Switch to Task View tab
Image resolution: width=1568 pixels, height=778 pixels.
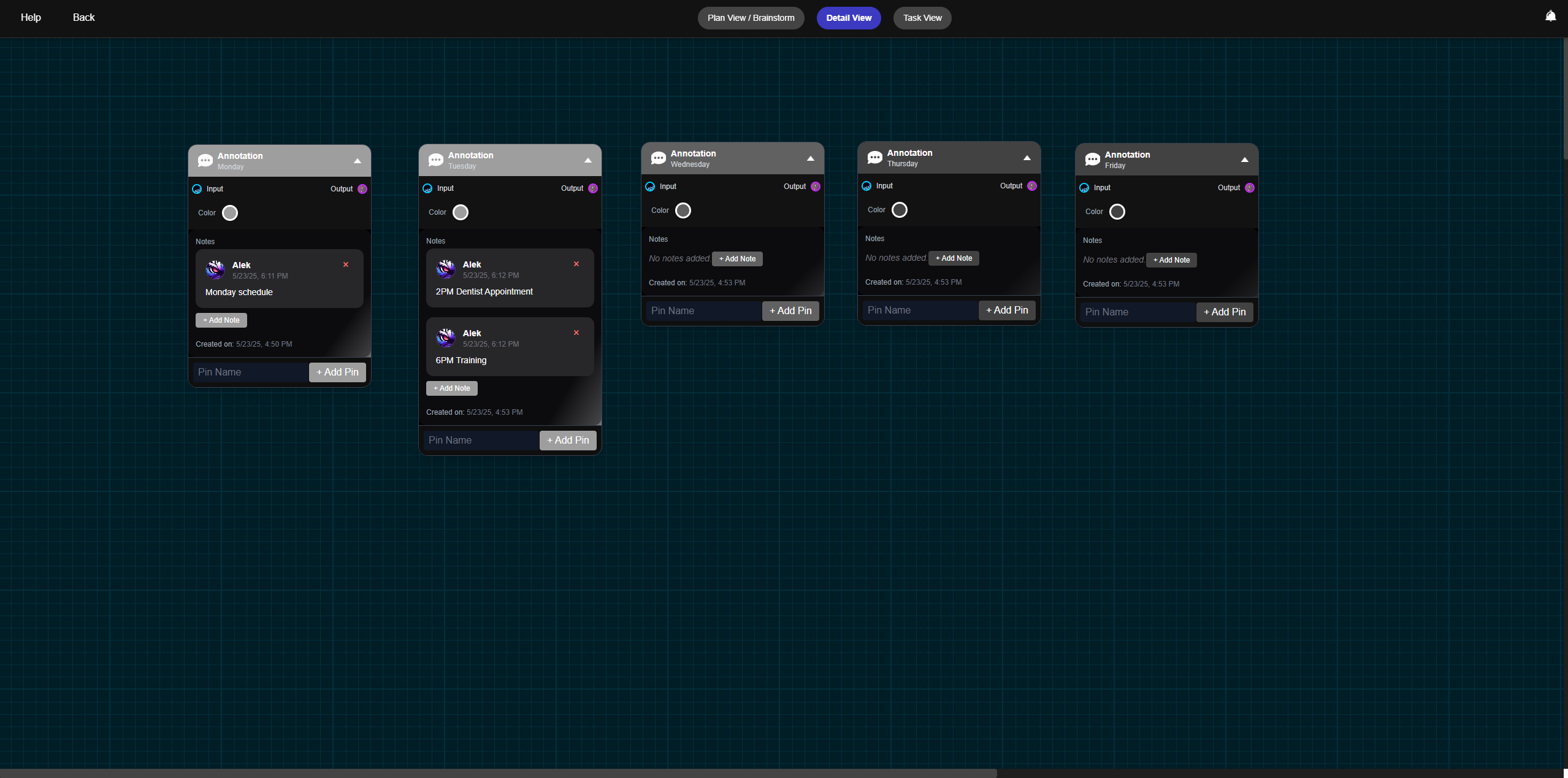(922, 18)
